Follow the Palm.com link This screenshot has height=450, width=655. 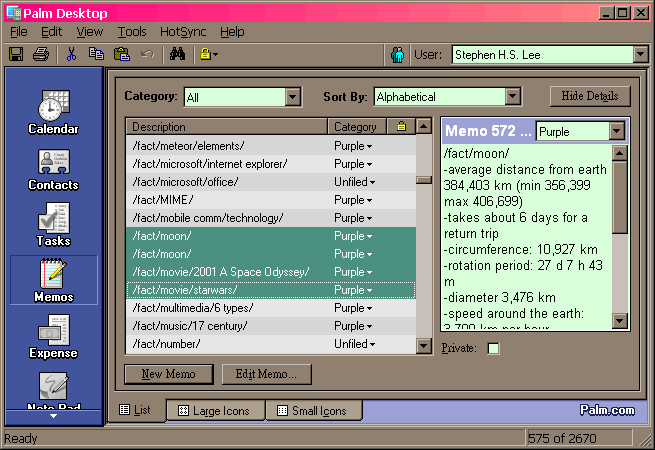click(x=607, y=410)
